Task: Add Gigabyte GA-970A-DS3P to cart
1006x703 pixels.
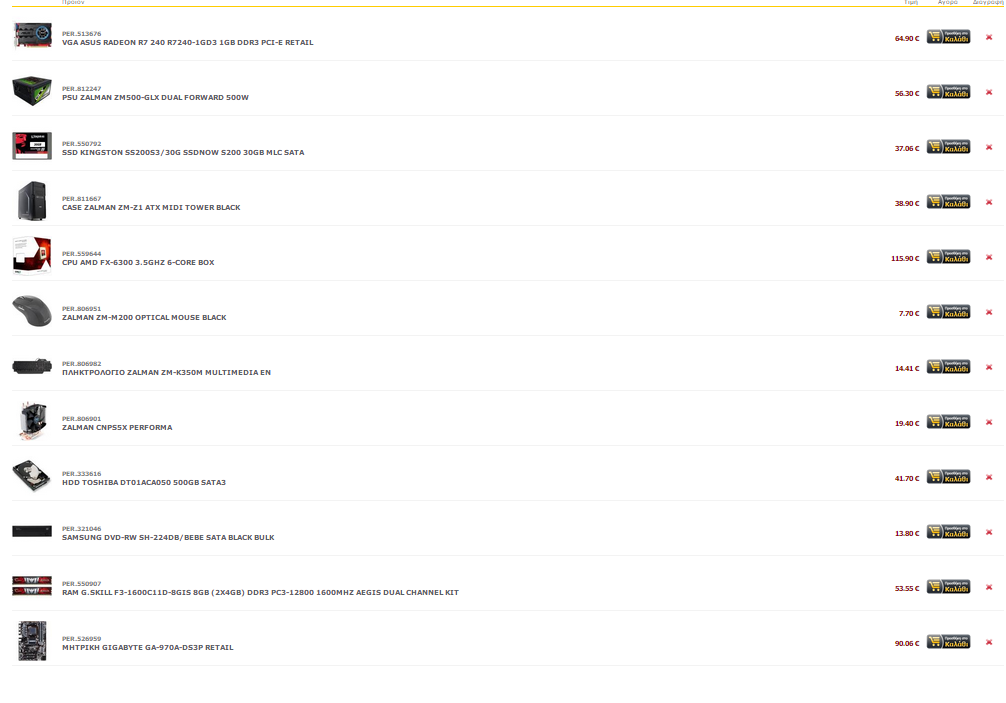Action: pos(948,642)
